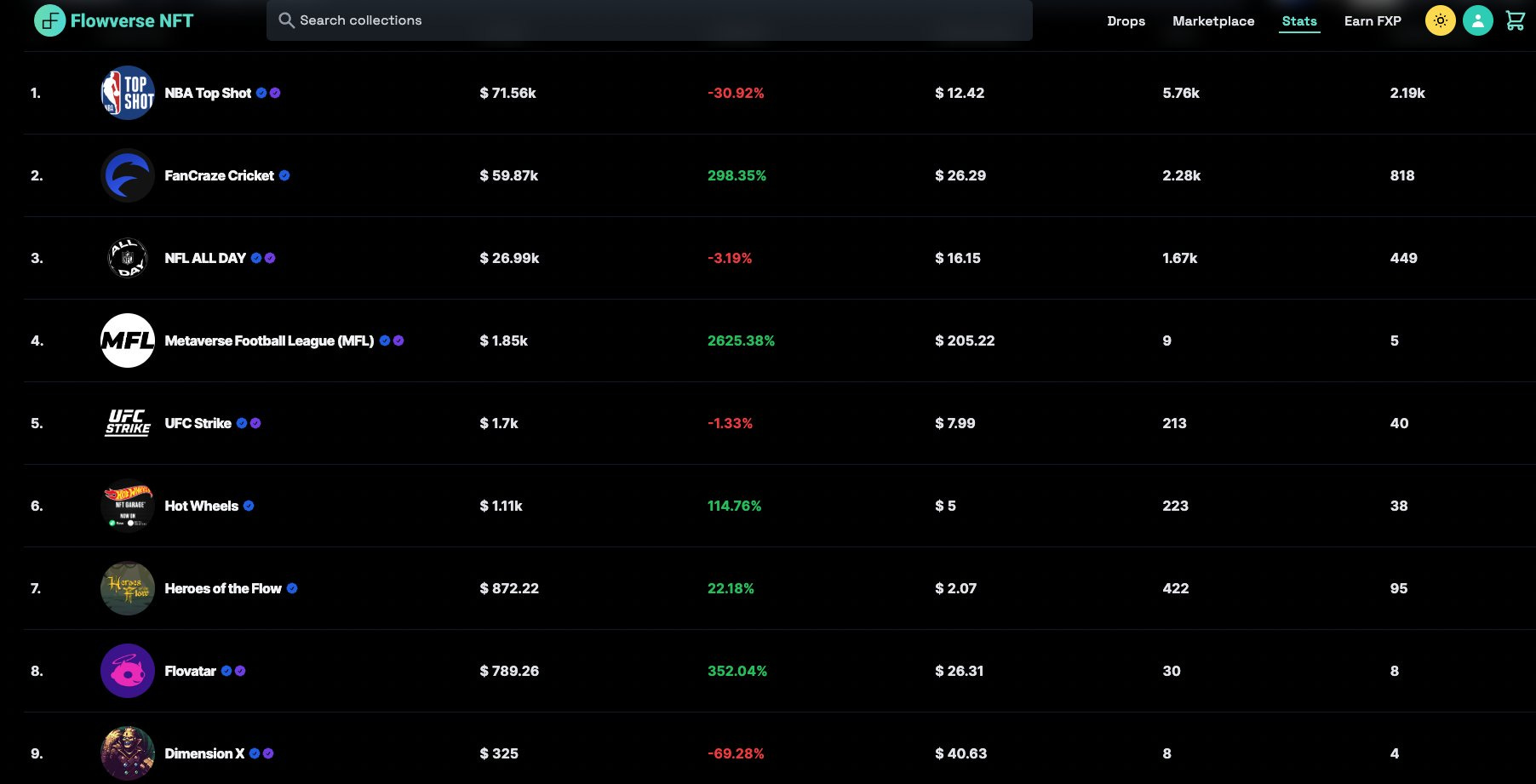The image size is (1536, 784).
Task: Click the Flowverse NFT logo icon
Action: point(49,20)
